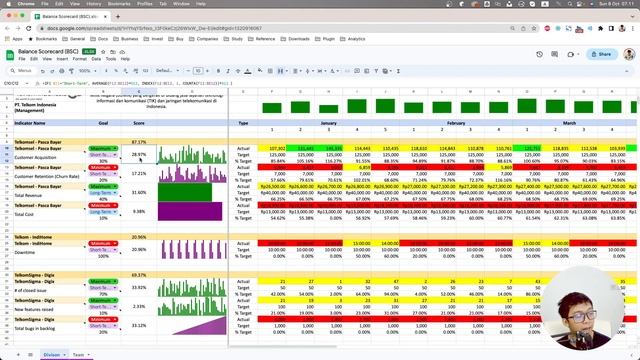640x360 pixels.
Task: Click the Share button
Action: (x=602, y=54)
